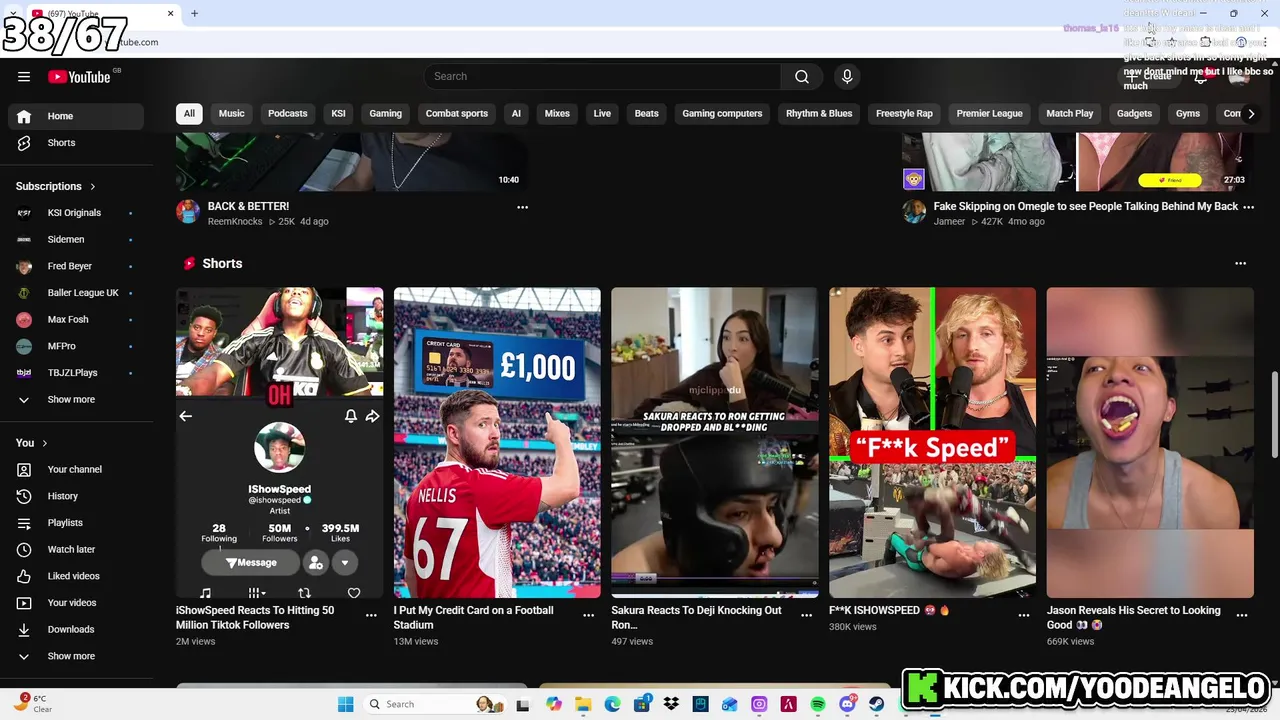Open options for Jason Reveals His Secret short

tap(1242, 616)
